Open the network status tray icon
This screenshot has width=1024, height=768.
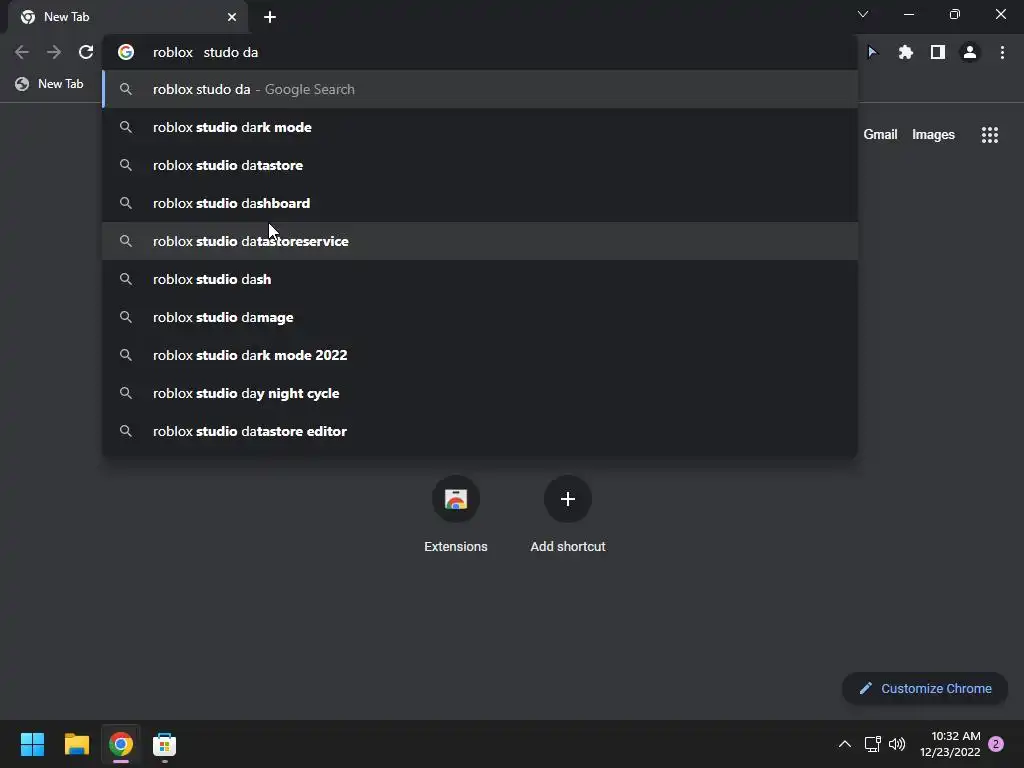point(872,744)
